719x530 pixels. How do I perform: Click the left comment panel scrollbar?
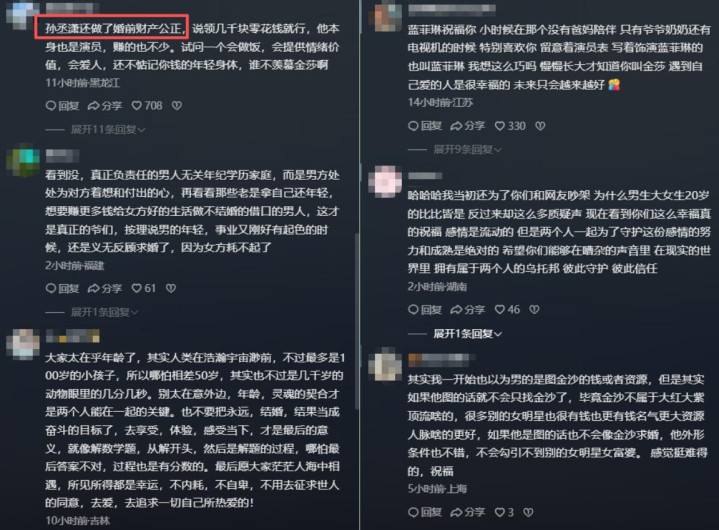click(x=356, y=321)
